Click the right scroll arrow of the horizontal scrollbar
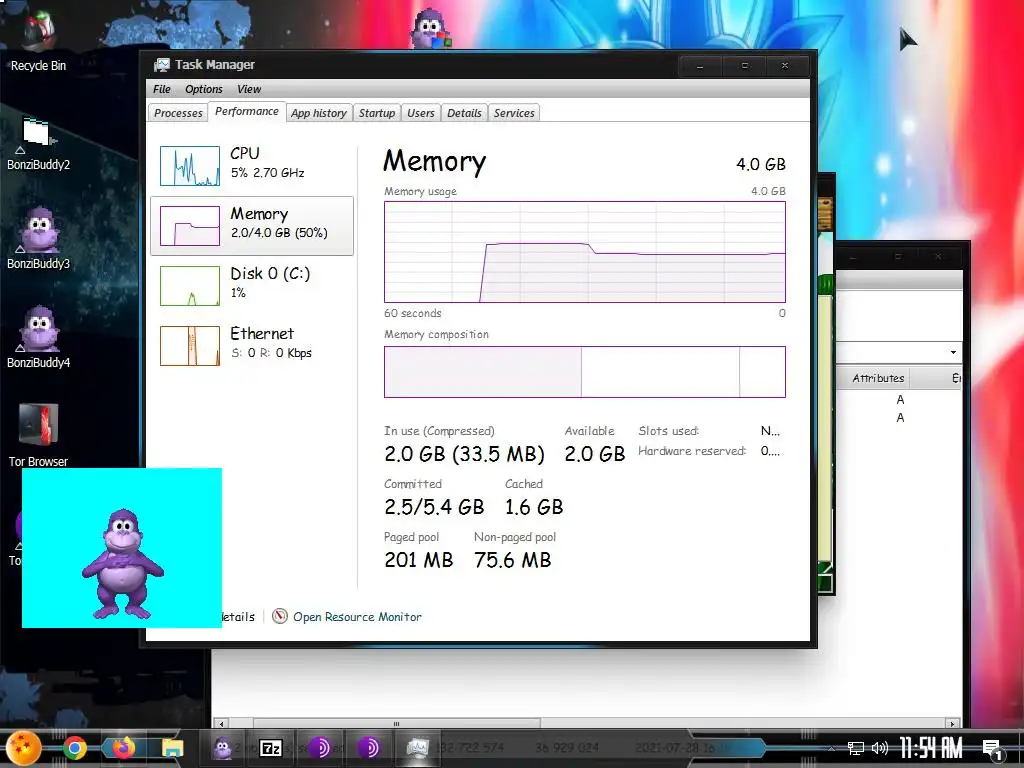Screen dimensions: 1024x768 [952, 724]
